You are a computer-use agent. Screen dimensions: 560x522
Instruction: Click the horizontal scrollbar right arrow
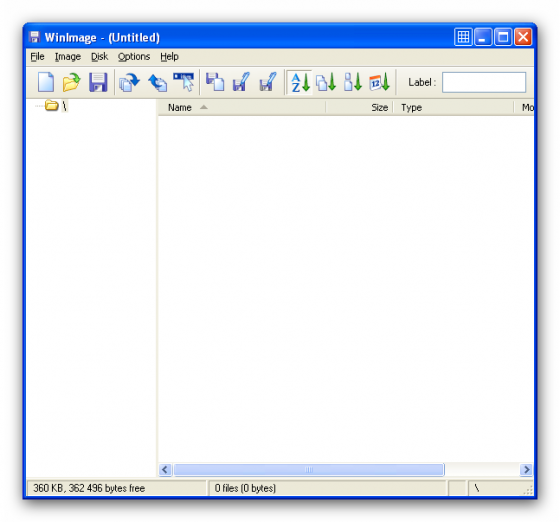[526, 470]
